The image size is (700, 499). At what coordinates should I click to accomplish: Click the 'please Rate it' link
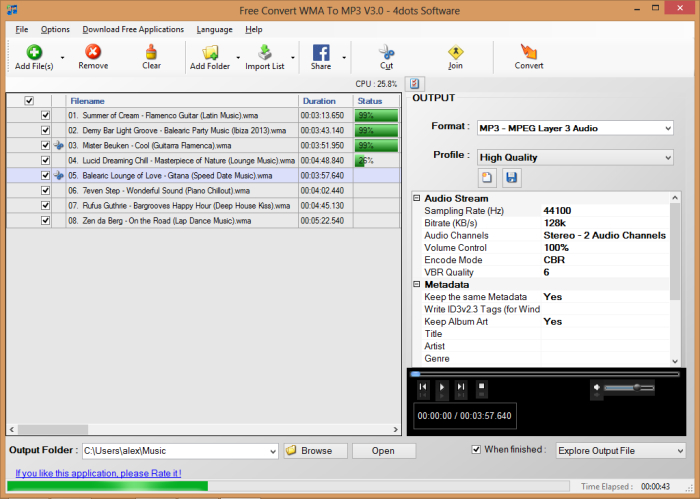coord(98,473)
